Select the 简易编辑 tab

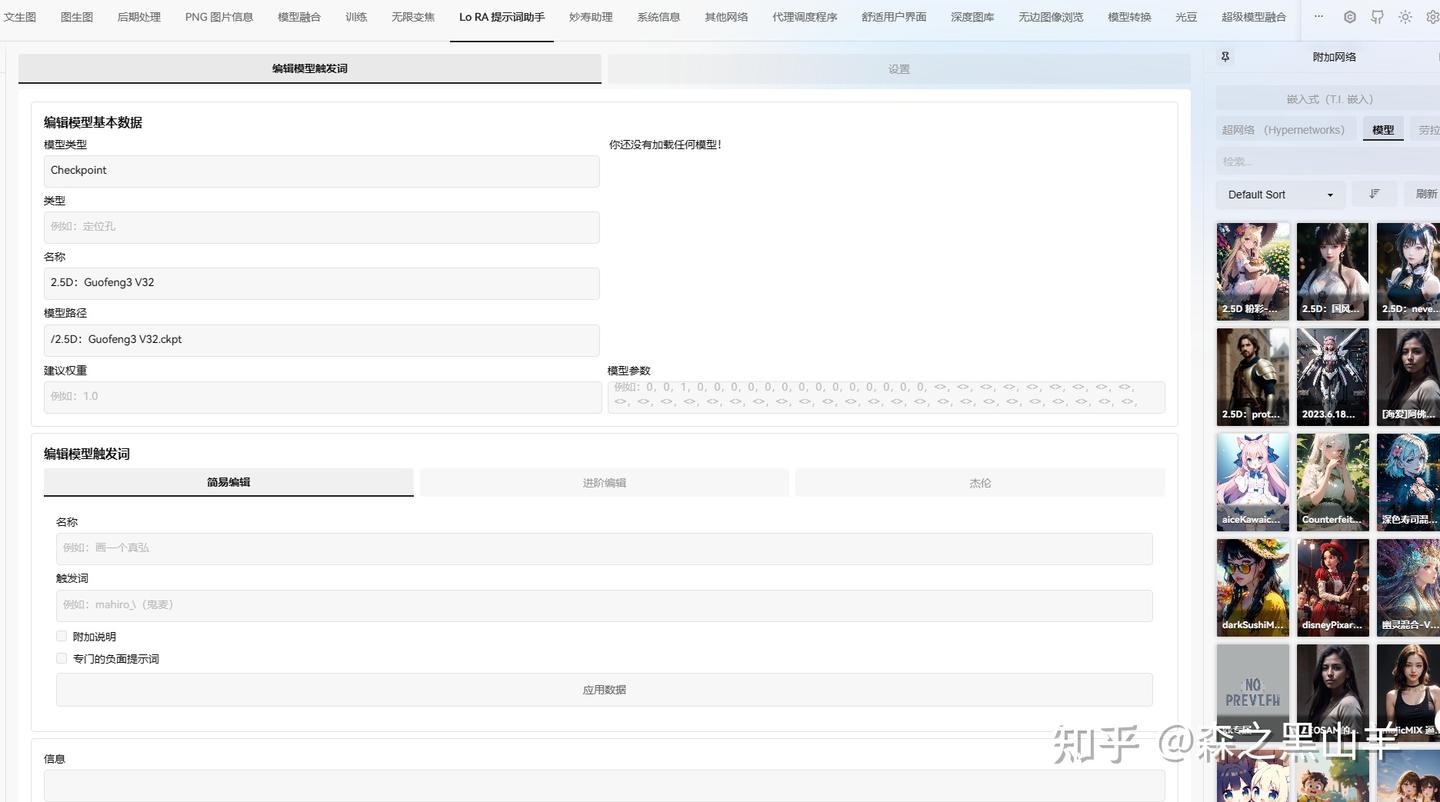tap(229, 482)
